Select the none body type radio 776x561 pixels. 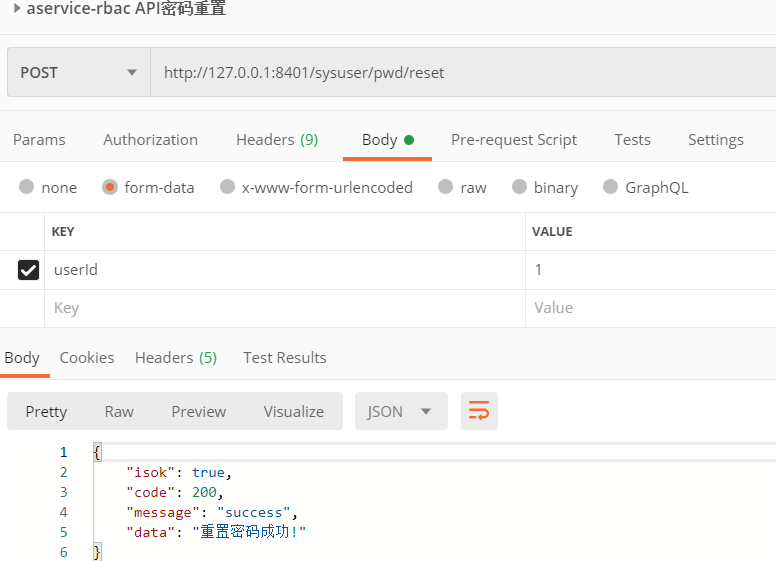click(27, 187)
